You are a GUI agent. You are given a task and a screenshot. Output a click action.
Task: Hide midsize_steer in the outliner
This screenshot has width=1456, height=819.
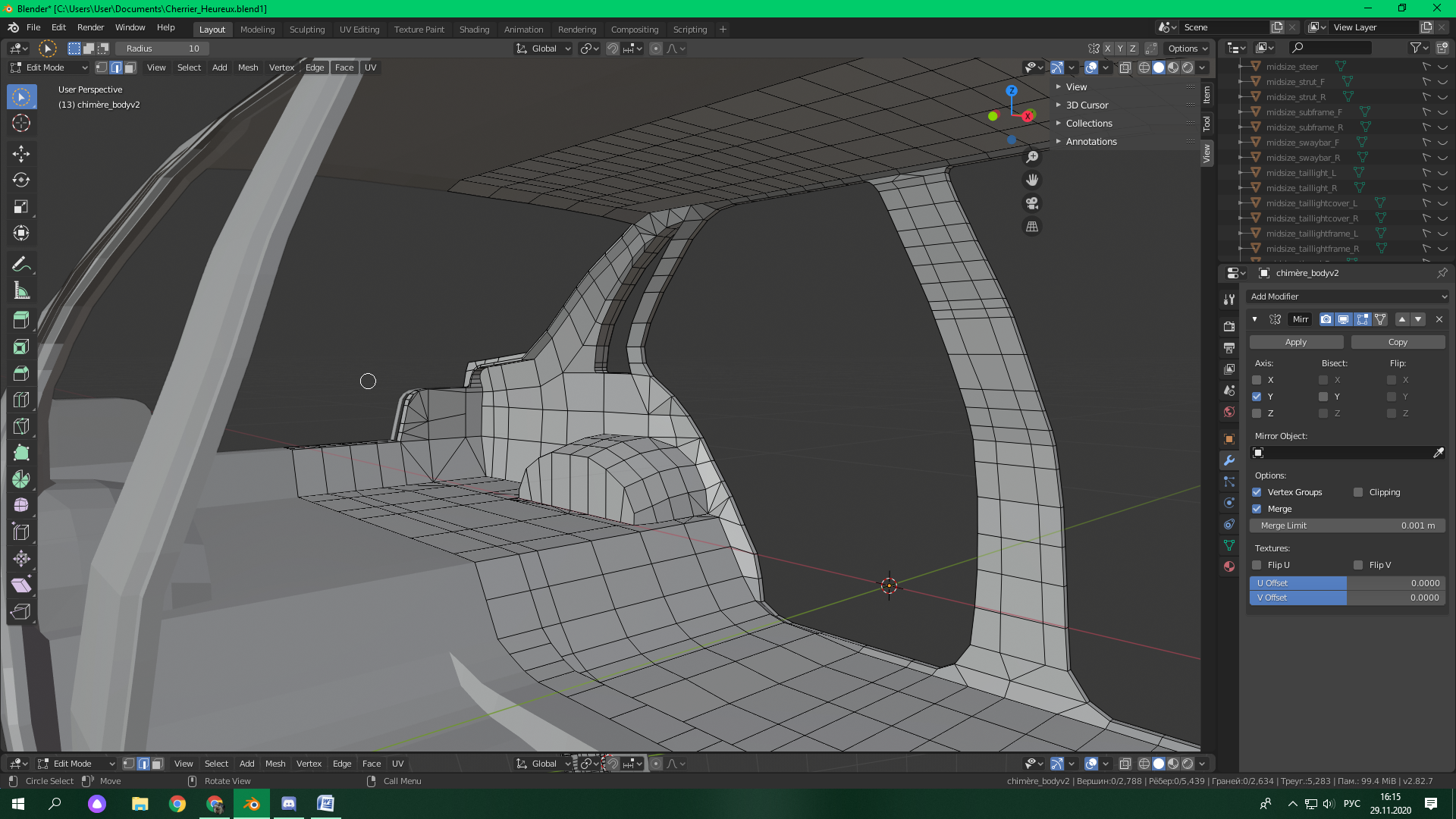coord(1442,67)
